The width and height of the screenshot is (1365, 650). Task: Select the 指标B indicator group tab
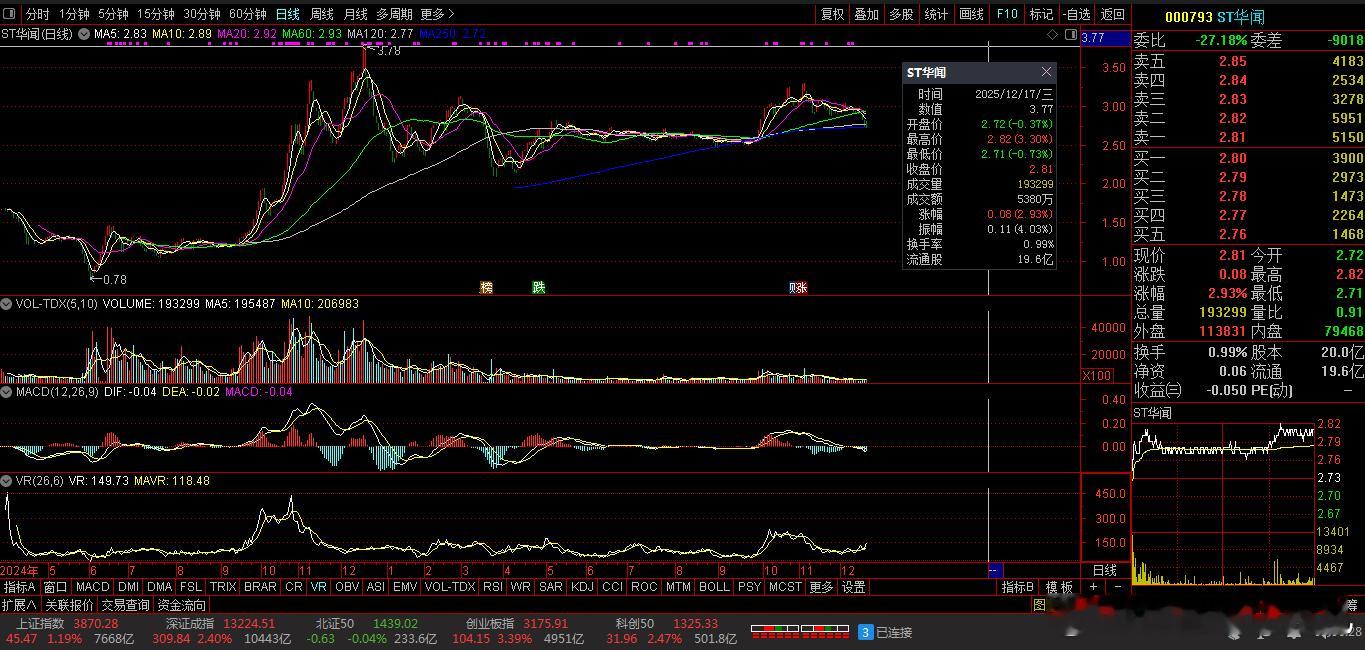pos(1019,587)
